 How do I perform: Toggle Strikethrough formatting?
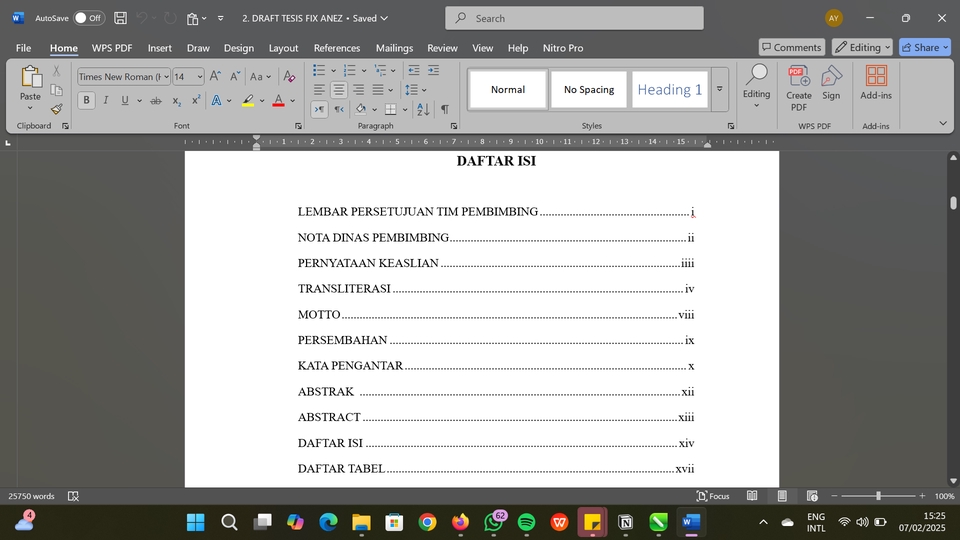tap(156, 100)
